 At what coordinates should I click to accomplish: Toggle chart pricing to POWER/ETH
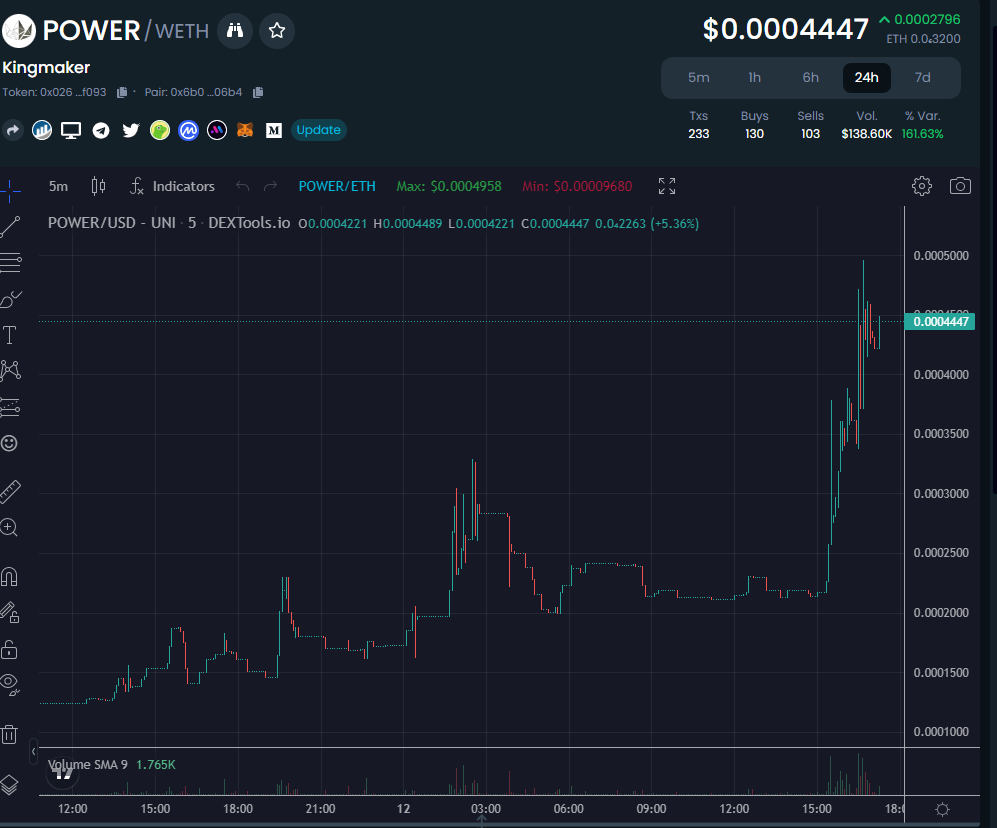click(337, 186)
